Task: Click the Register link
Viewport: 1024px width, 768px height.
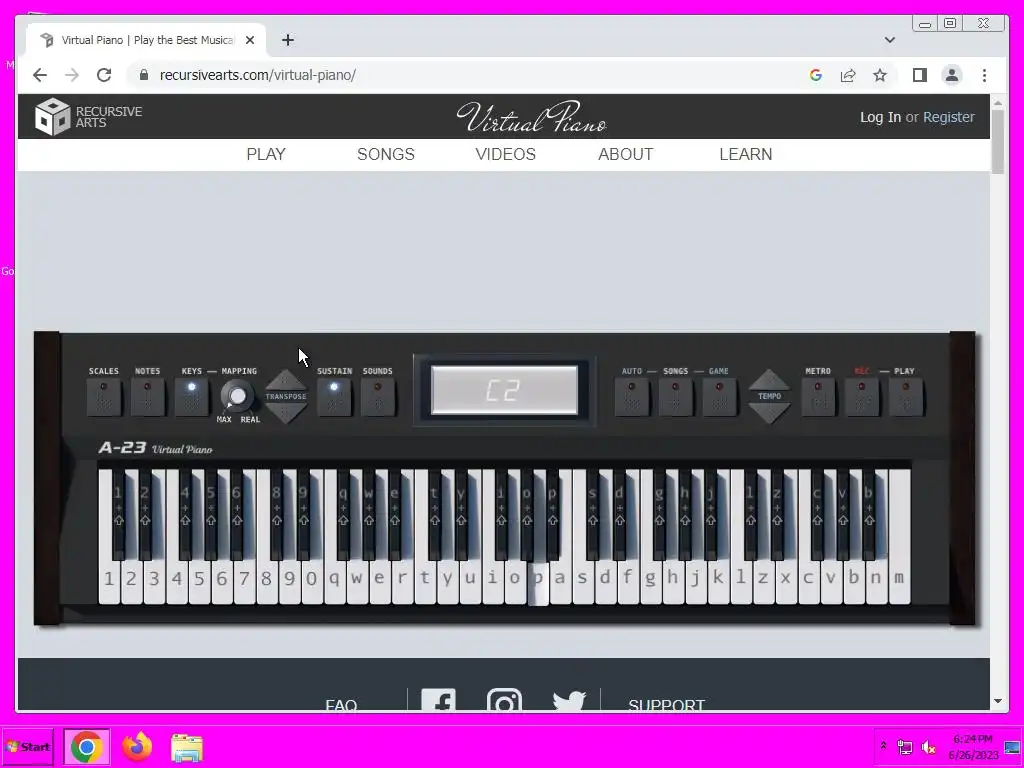Action: point(948,117)
